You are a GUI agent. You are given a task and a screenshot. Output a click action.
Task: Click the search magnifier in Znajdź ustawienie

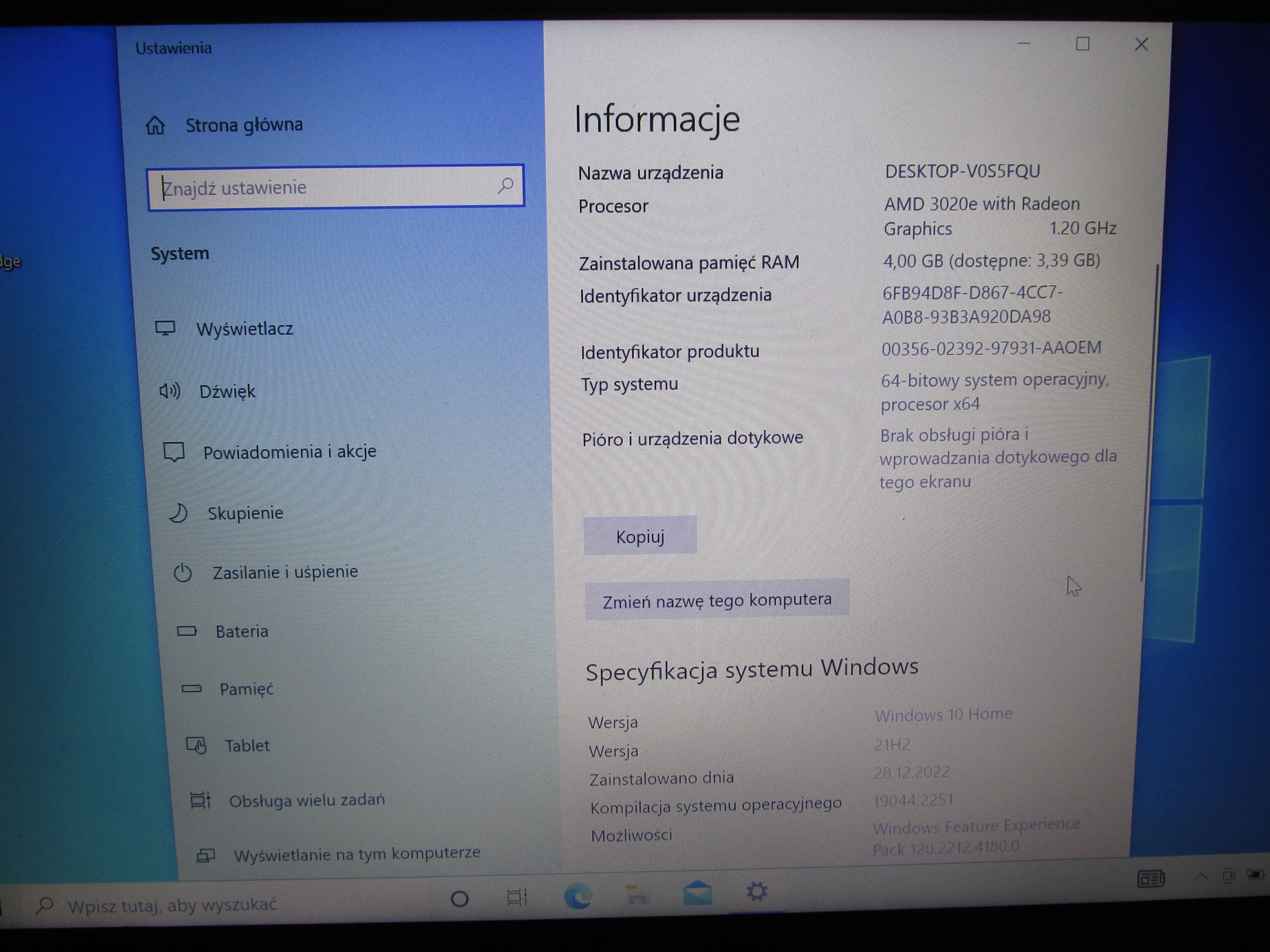(505, 185)
